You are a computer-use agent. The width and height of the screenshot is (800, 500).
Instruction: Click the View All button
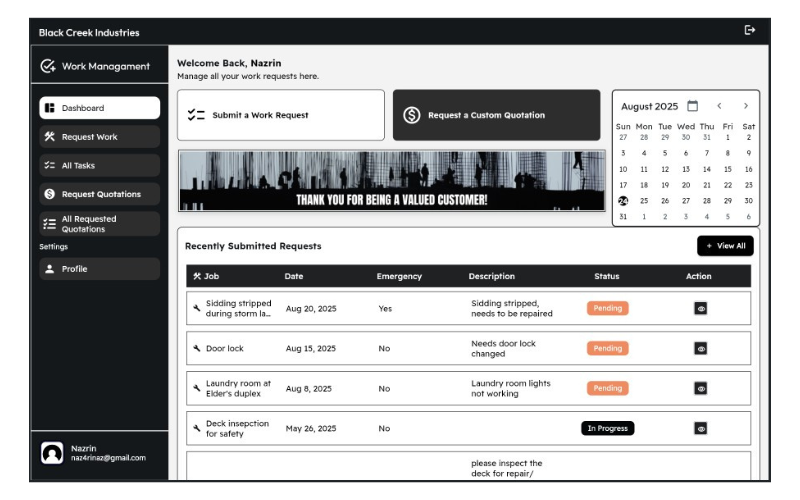point(725,246)
